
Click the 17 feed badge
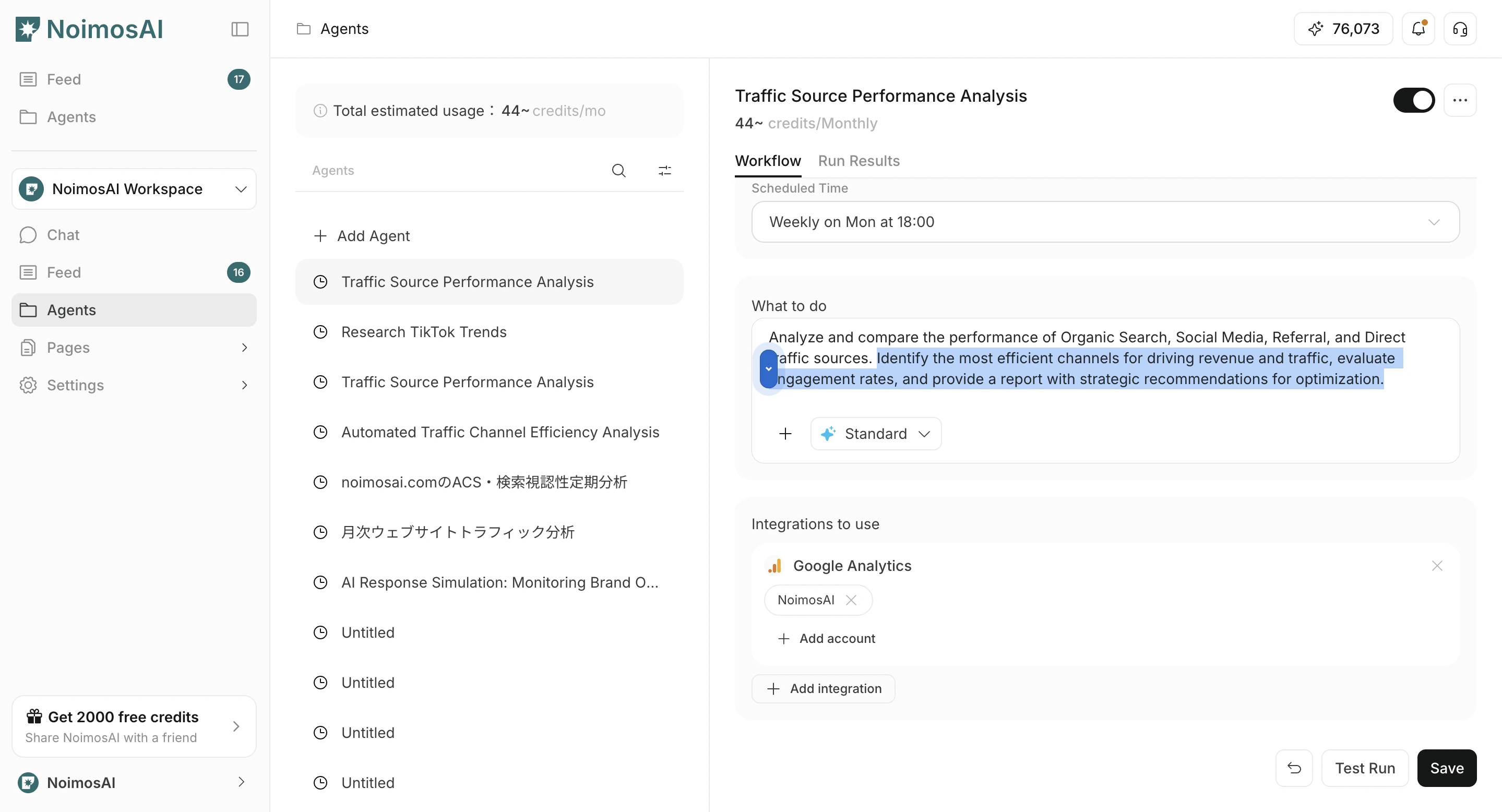pyautogui.click(x=239, y=79)
